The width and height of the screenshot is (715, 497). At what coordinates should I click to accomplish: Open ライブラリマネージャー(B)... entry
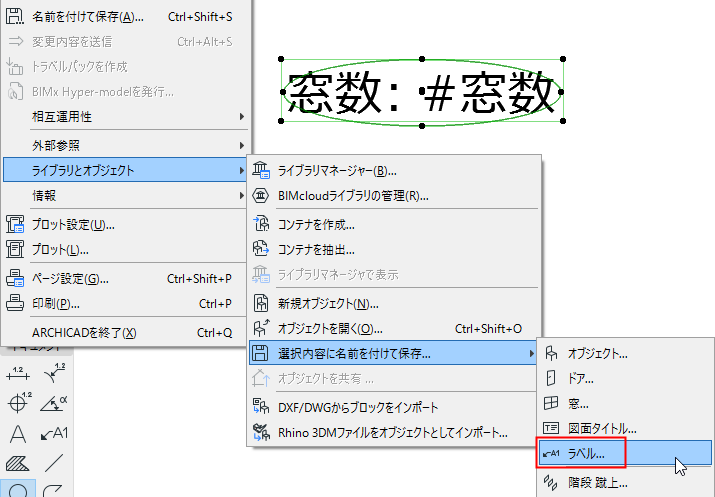pyautogui.click(x=394, y=171)
